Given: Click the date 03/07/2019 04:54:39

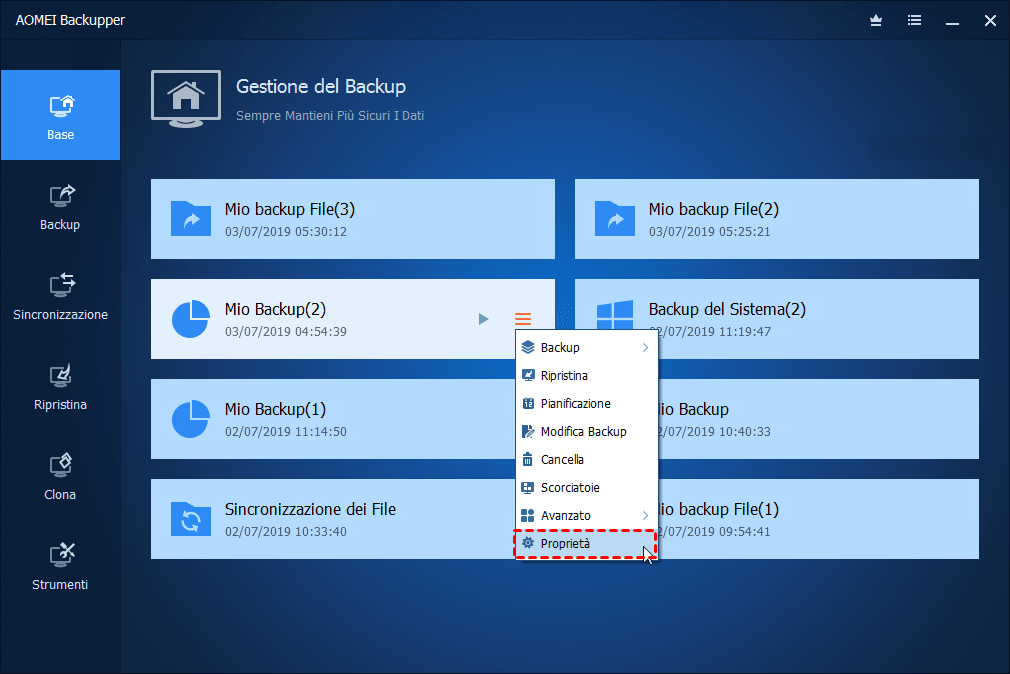Looking at the screenshot, I should click(286, 332).
